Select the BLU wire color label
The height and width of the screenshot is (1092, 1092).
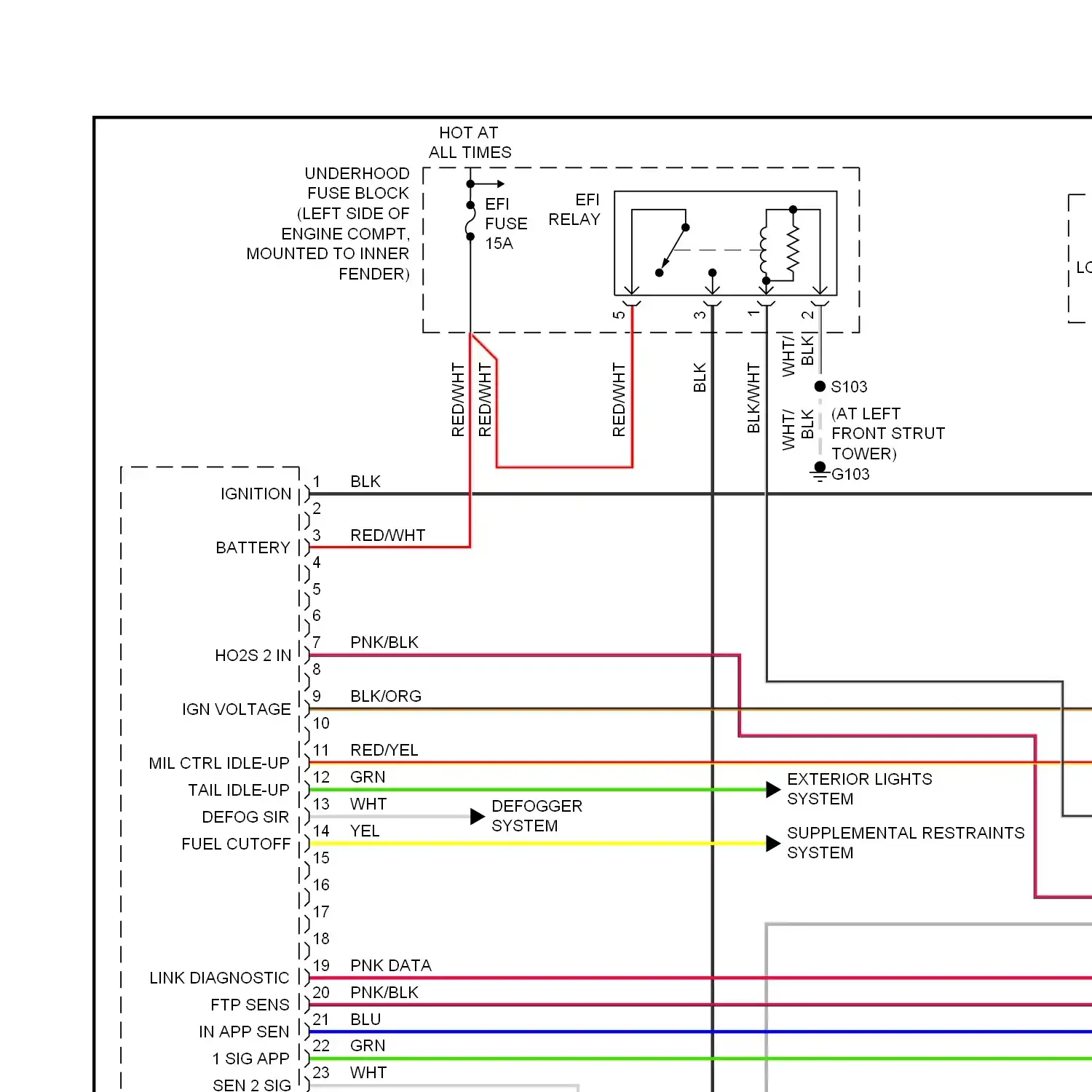coord(365,1019)
